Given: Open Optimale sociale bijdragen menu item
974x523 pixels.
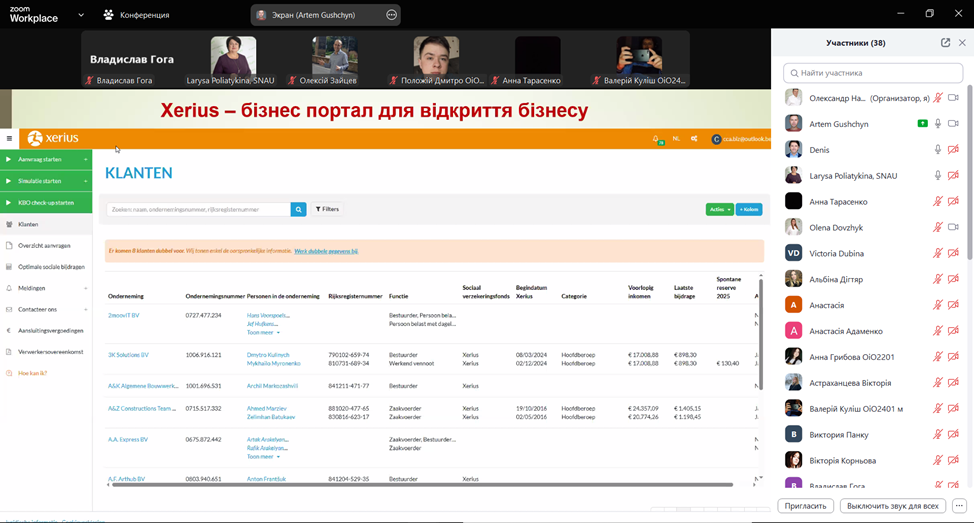Looking at the screenshot, I should (52, 266).
